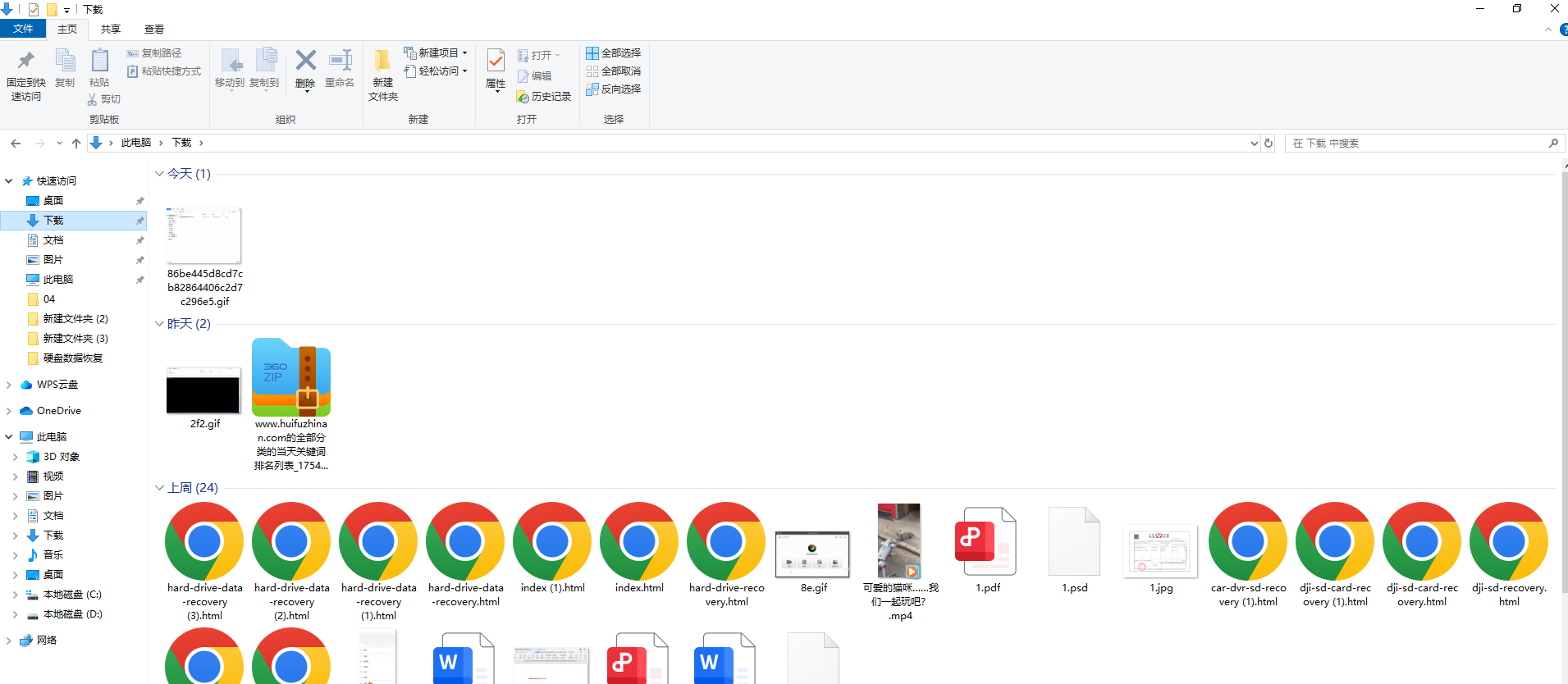This screenshot has height=684, width=1568.
Task: Click the red Delete X icon
Action: tap(305, 60)
